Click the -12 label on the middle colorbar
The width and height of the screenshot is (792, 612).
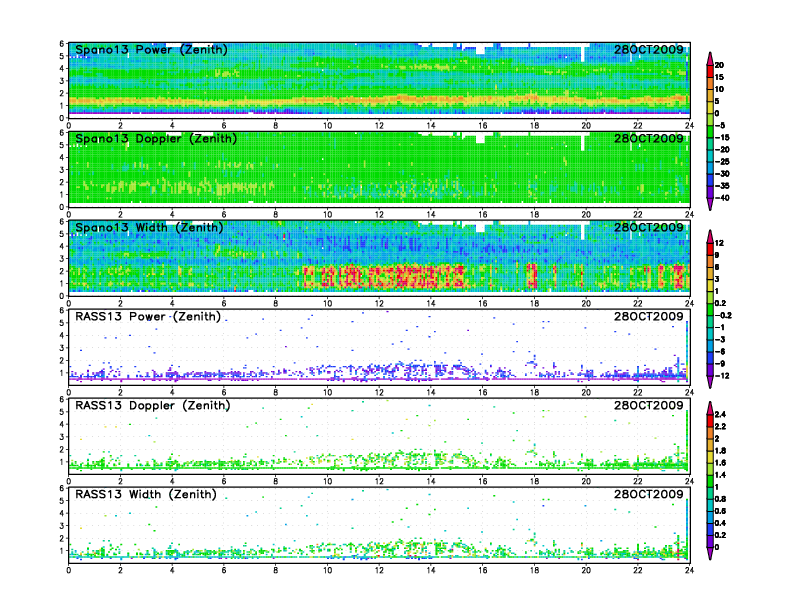[x=722, y=376]
